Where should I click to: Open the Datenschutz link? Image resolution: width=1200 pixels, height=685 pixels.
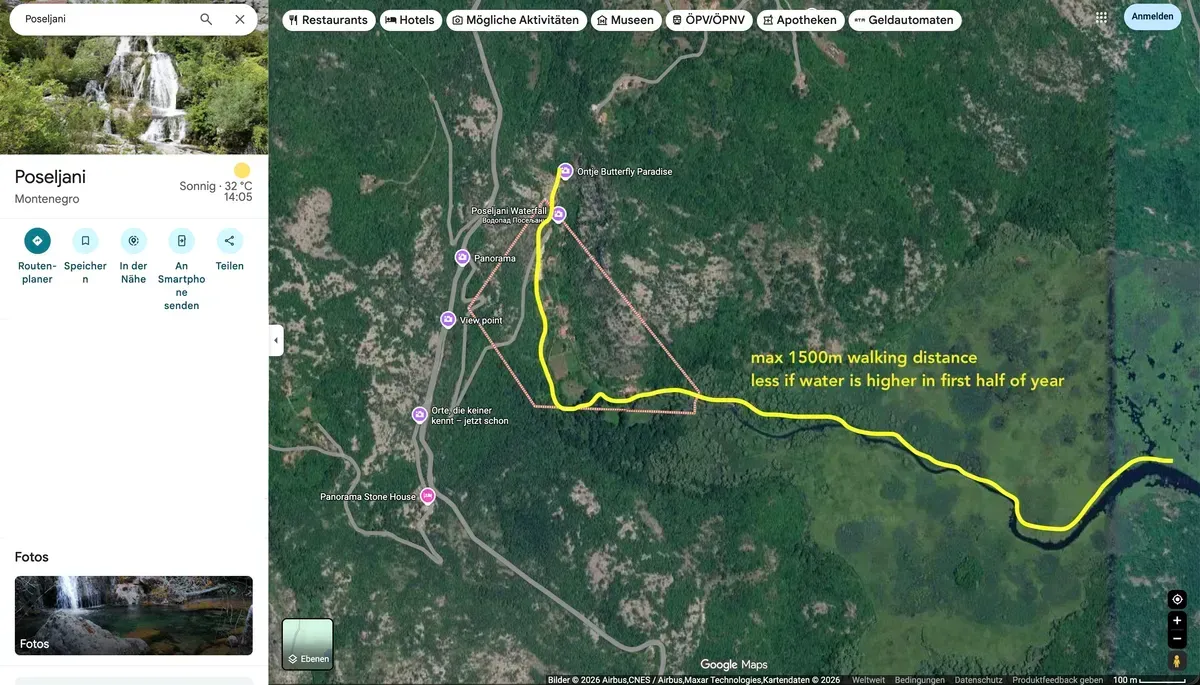tap(977, 680)
